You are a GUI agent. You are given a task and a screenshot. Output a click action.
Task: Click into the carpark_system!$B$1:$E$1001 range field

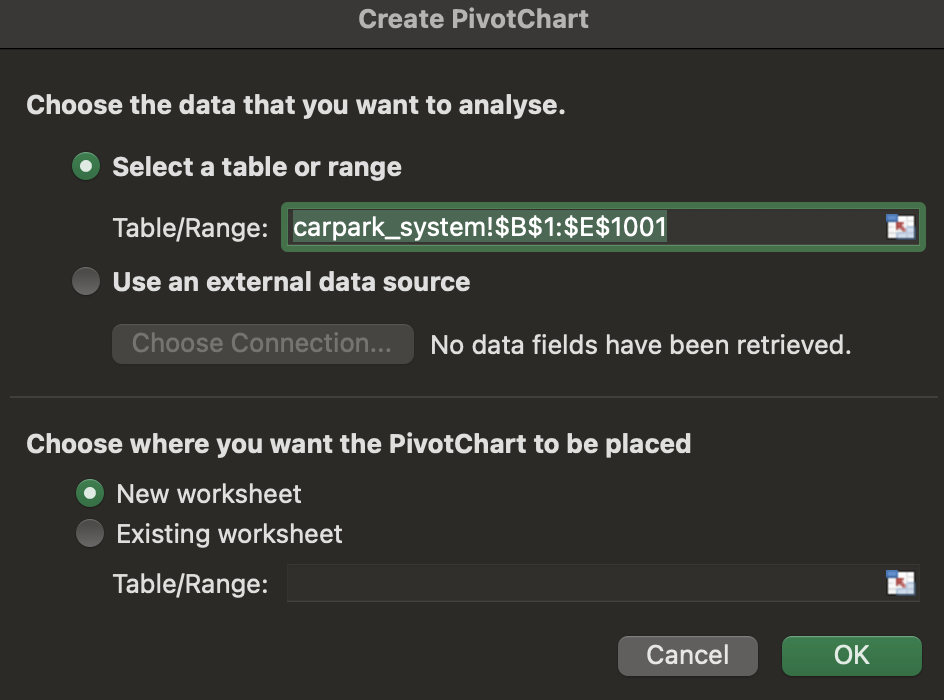(x=580, y=228)
